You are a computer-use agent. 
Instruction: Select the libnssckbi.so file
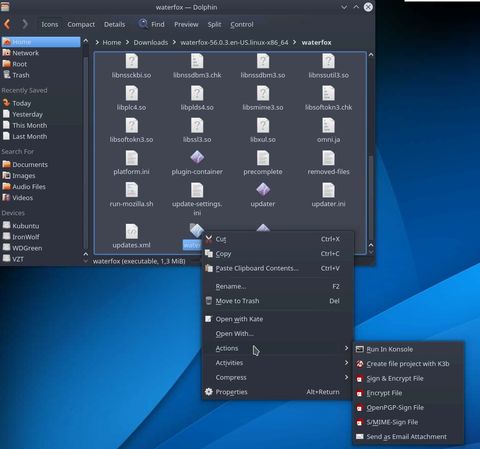click(x=131, y=66)
